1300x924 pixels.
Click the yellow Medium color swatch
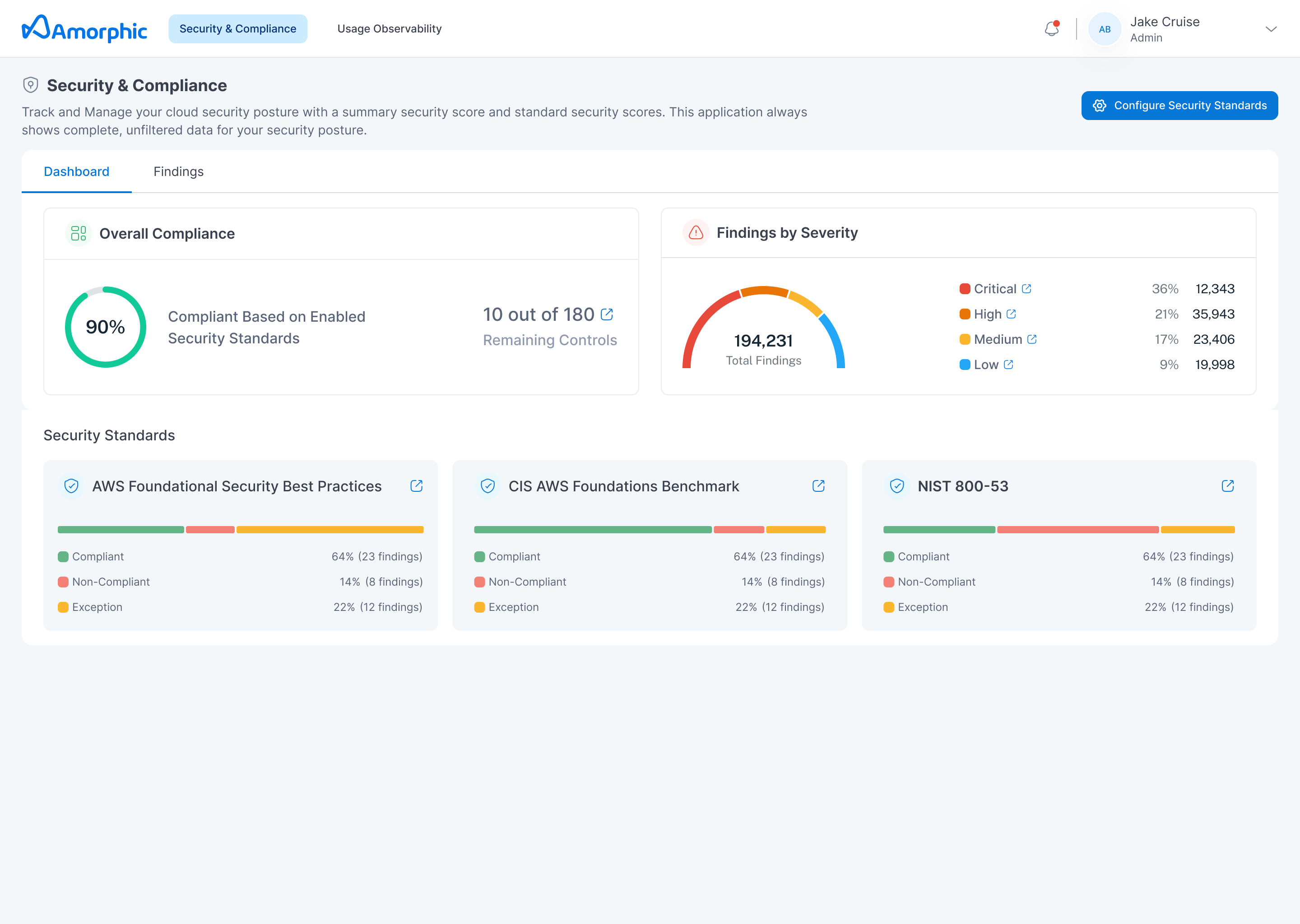pos(965,339)
